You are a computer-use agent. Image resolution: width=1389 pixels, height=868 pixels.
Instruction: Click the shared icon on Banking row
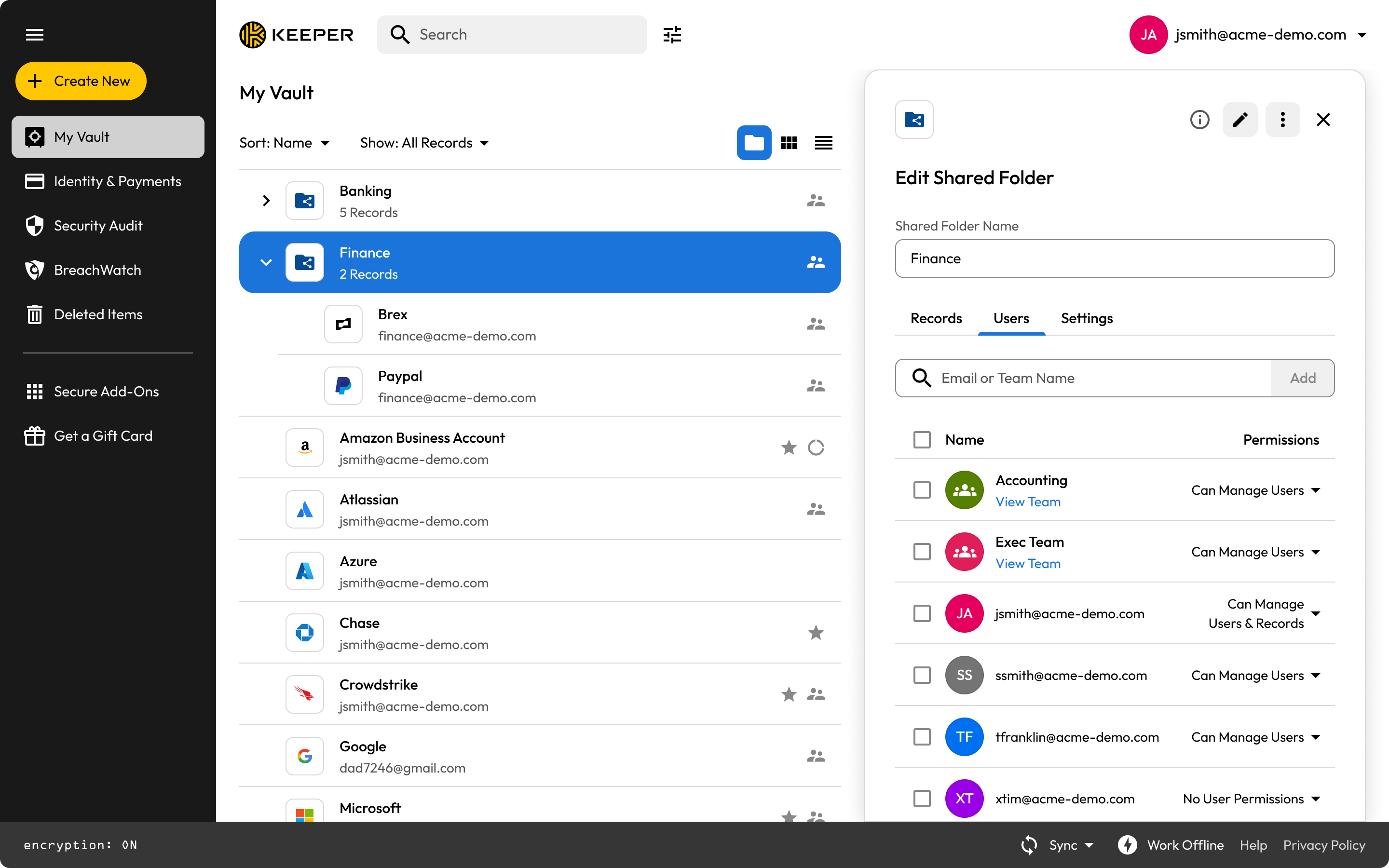[x=816, y=200]
